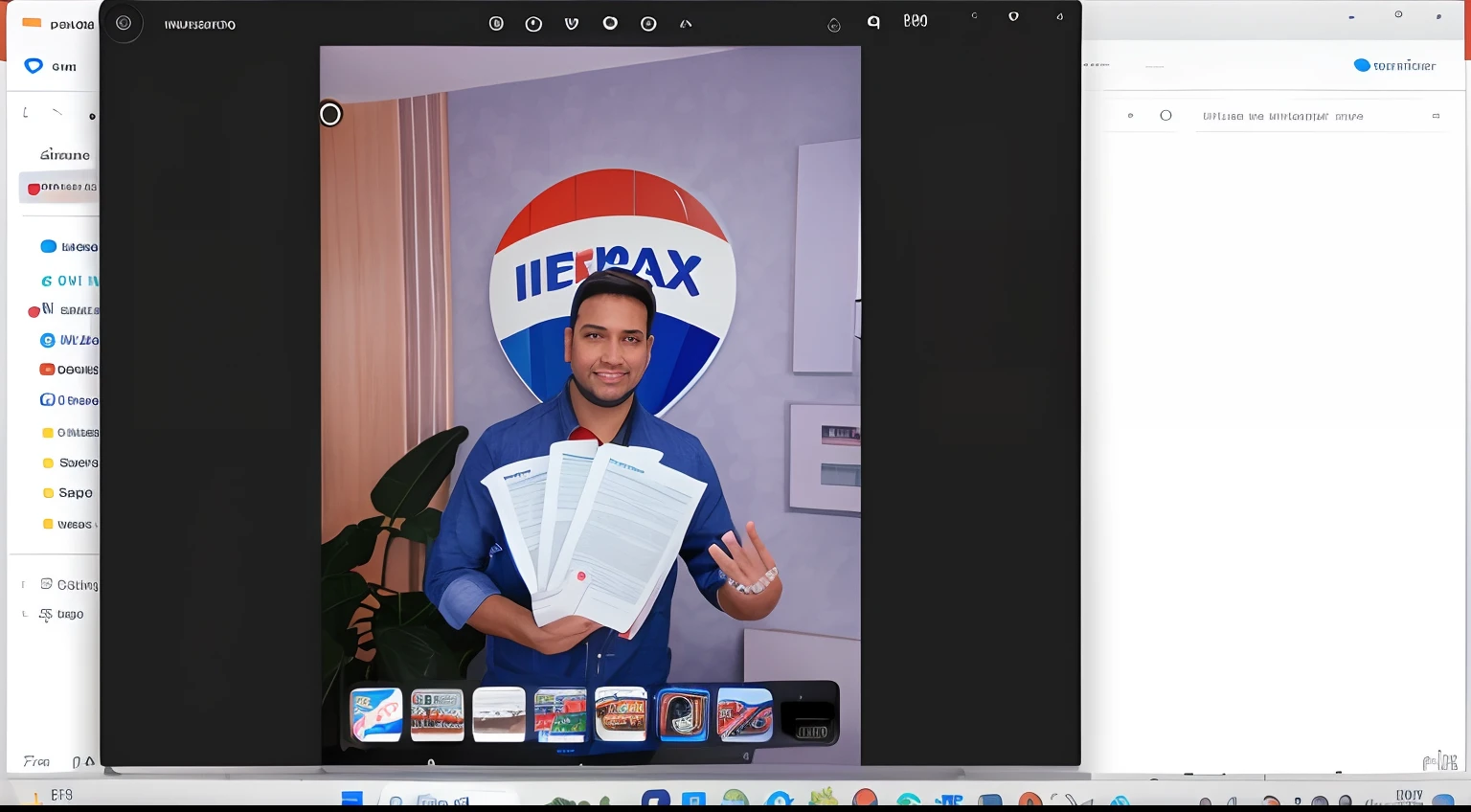Select the white-and-brown landscape thumbnail
This screenshot has width=1471, height=812.
click(x=499, y=714)
